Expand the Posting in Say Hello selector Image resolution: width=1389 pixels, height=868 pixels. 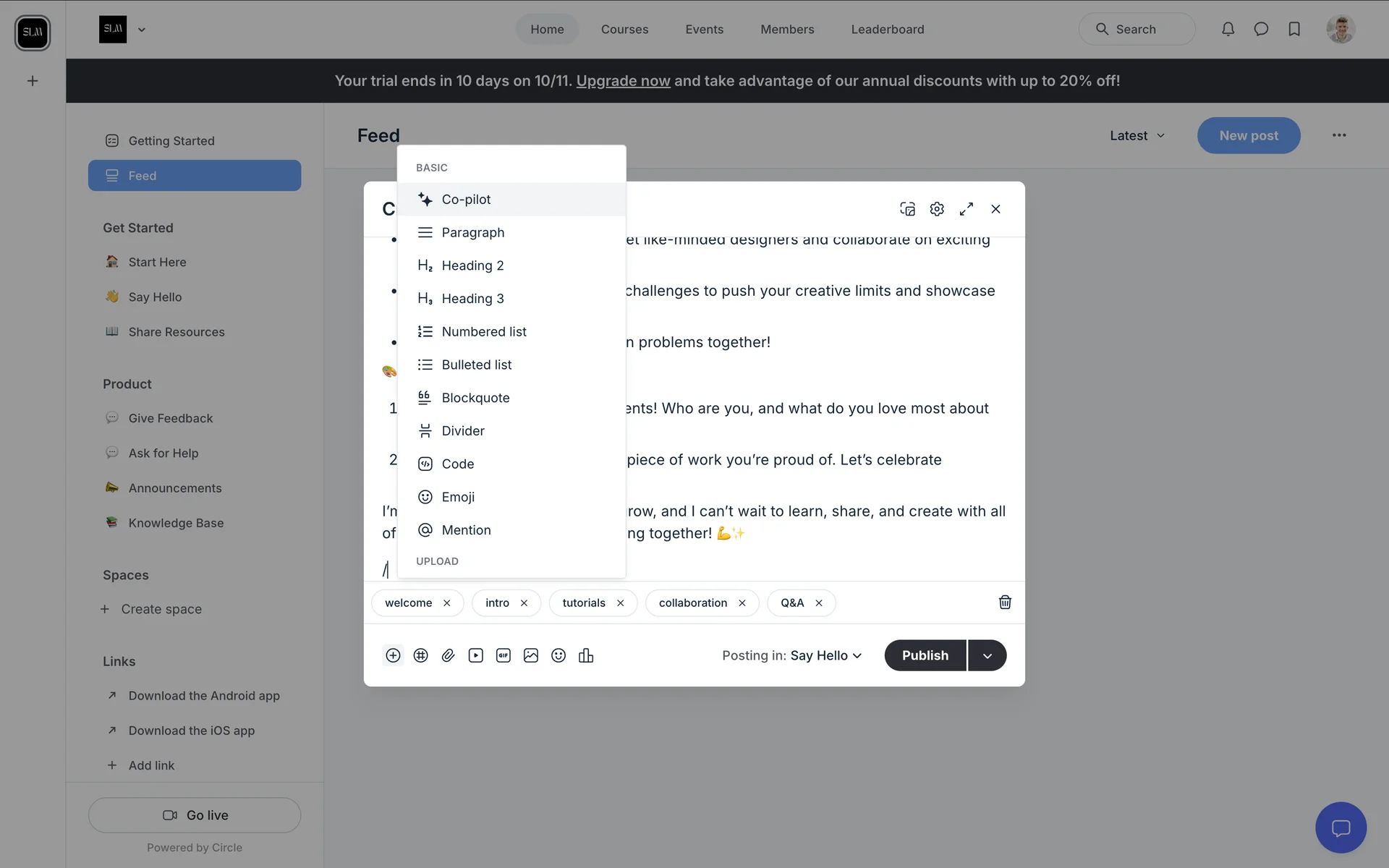tap(825, 655)
